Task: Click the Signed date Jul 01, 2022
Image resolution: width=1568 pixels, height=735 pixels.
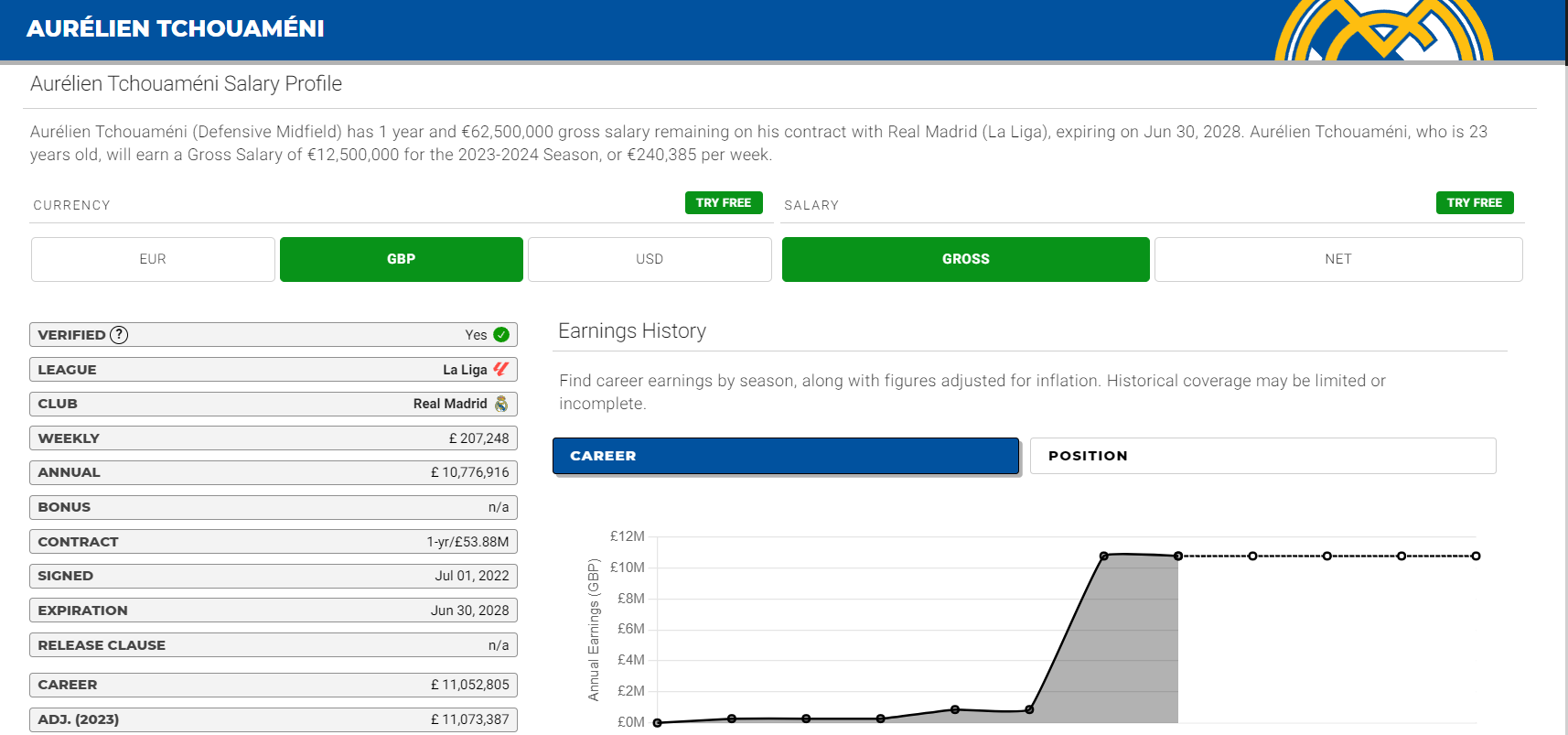Action: click(x=472, y=576)
